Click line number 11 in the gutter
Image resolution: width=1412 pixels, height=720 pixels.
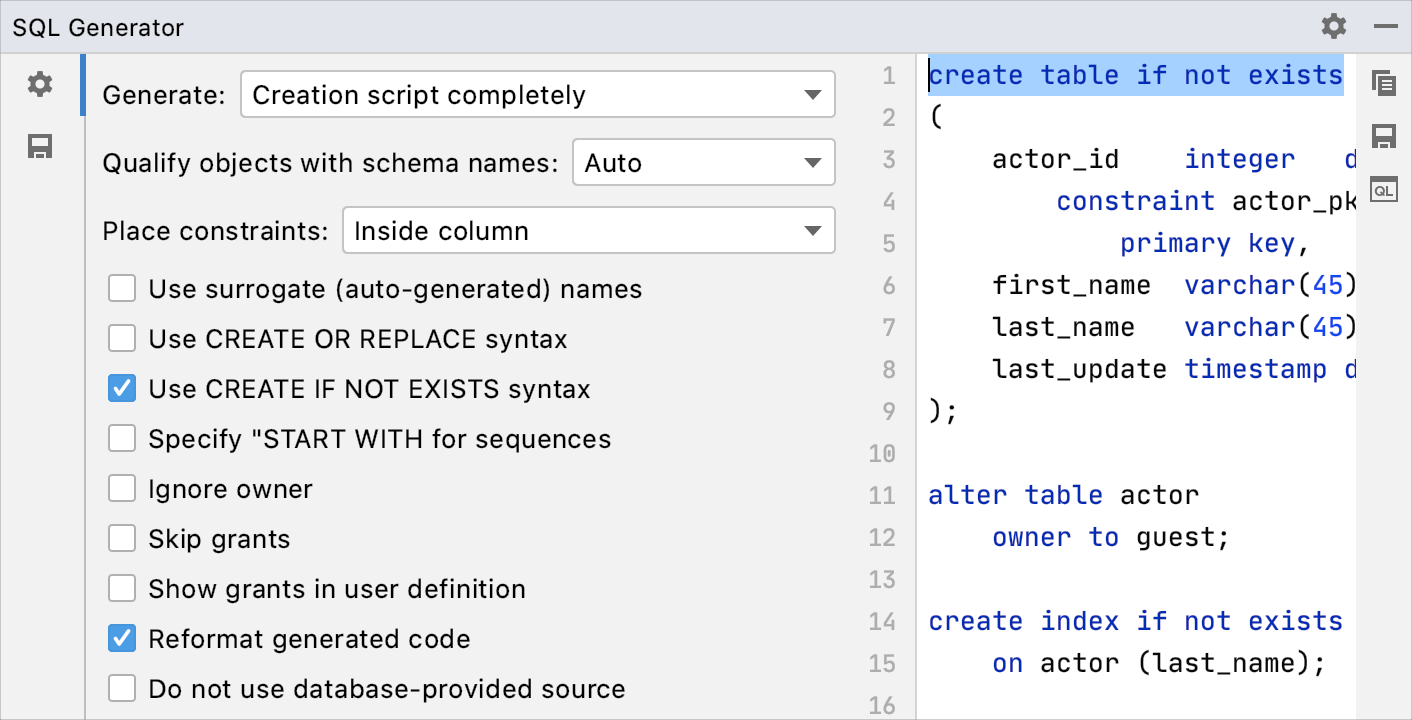tap(883, 495)
